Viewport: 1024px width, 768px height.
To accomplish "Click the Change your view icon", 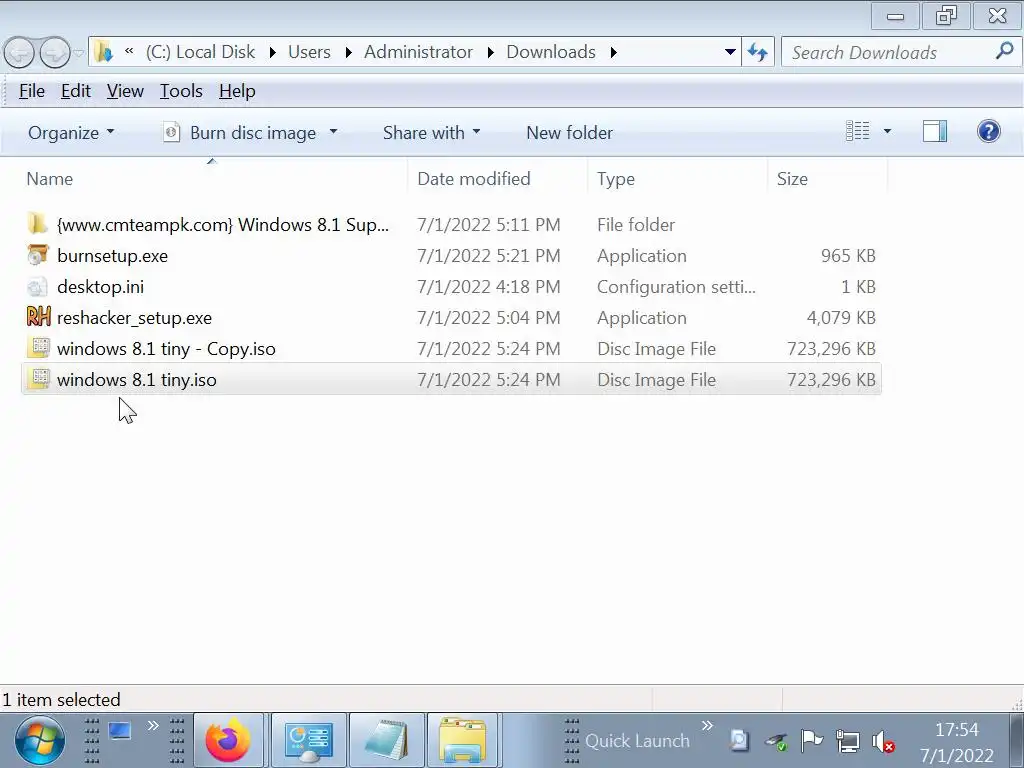I will click(x=857, y=131).
